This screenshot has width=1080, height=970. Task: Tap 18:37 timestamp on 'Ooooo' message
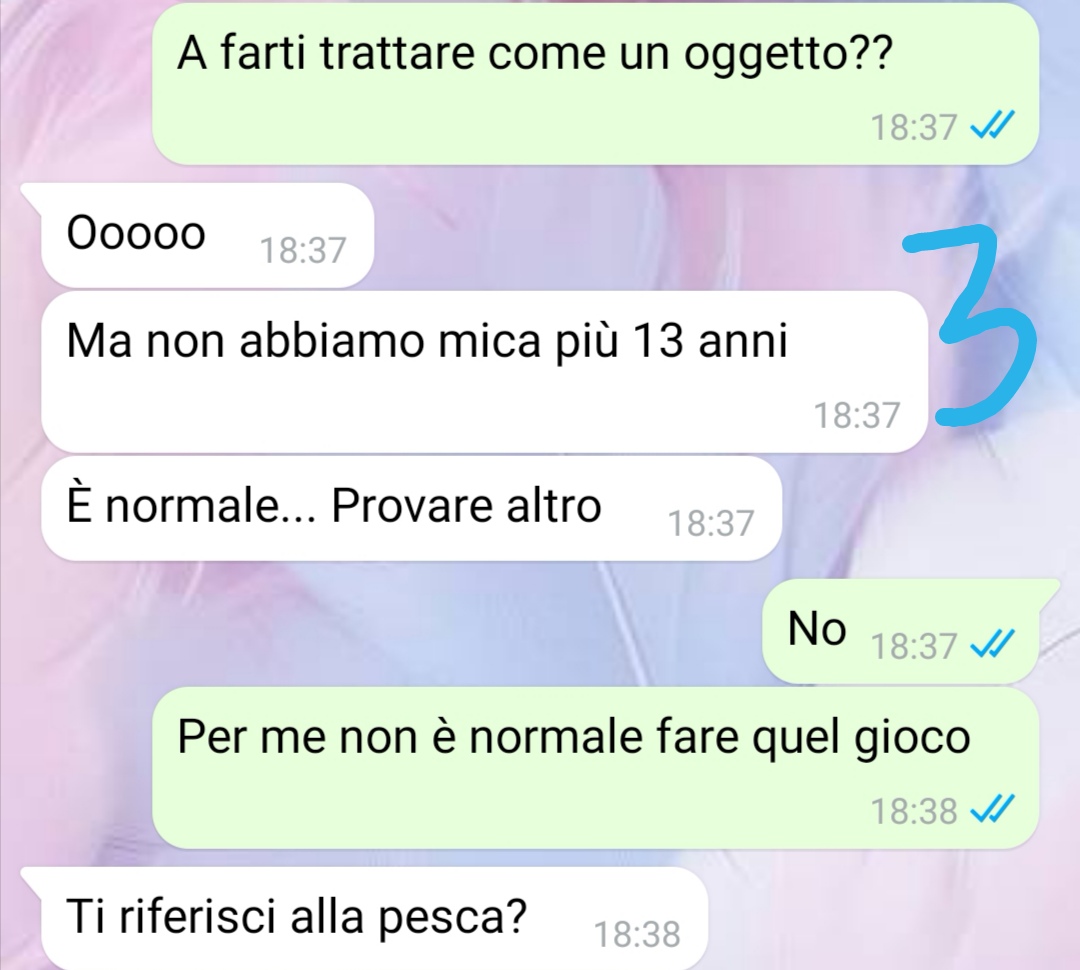click(302, 249)
